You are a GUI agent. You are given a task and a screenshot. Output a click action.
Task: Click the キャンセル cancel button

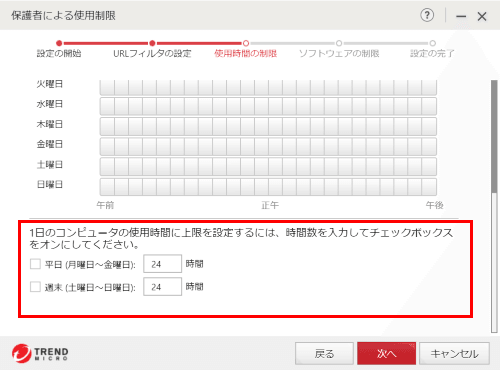[454, 353]
